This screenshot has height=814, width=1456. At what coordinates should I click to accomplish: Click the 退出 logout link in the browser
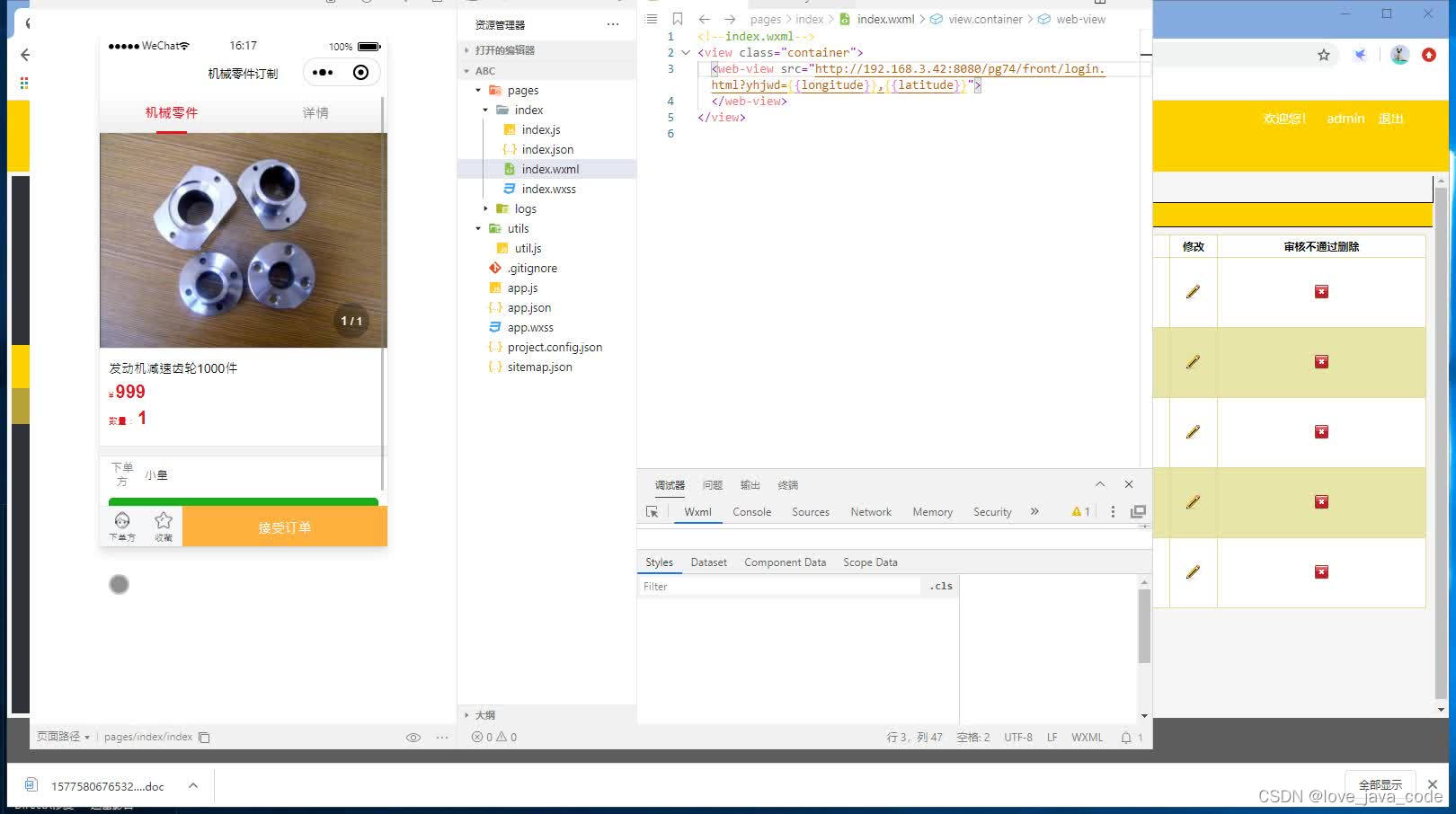[x=1390, y=119]
